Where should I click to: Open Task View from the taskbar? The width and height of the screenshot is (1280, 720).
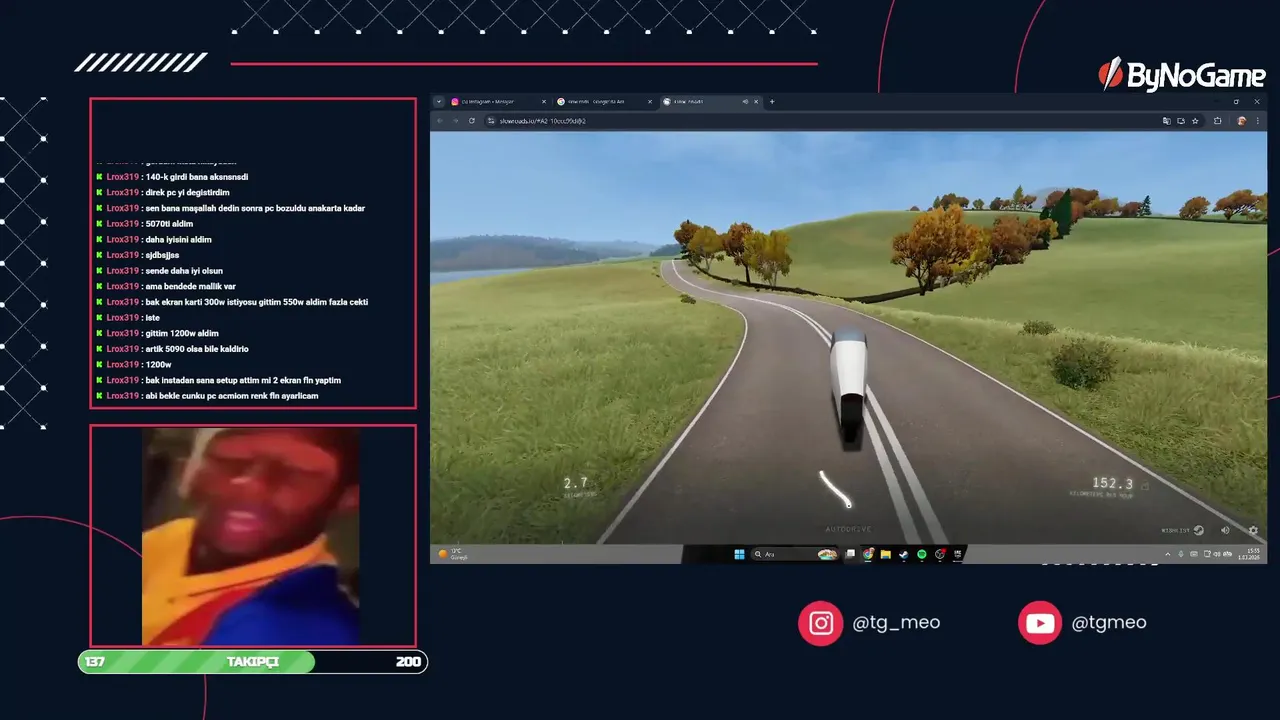point(850,554)
